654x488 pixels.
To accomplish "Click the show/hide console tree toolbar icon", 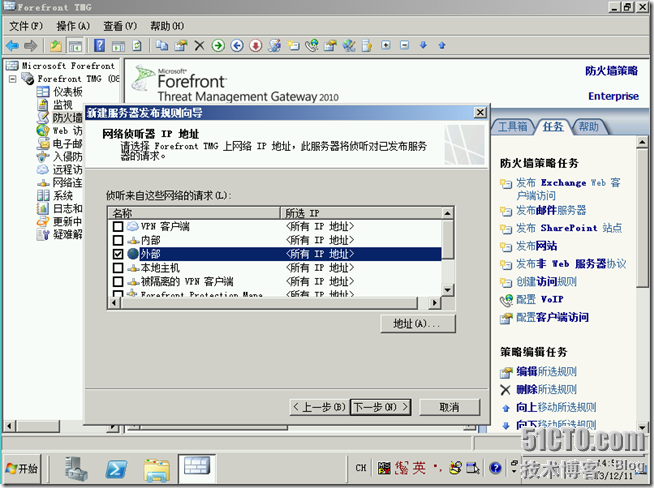I will [75, 45].
